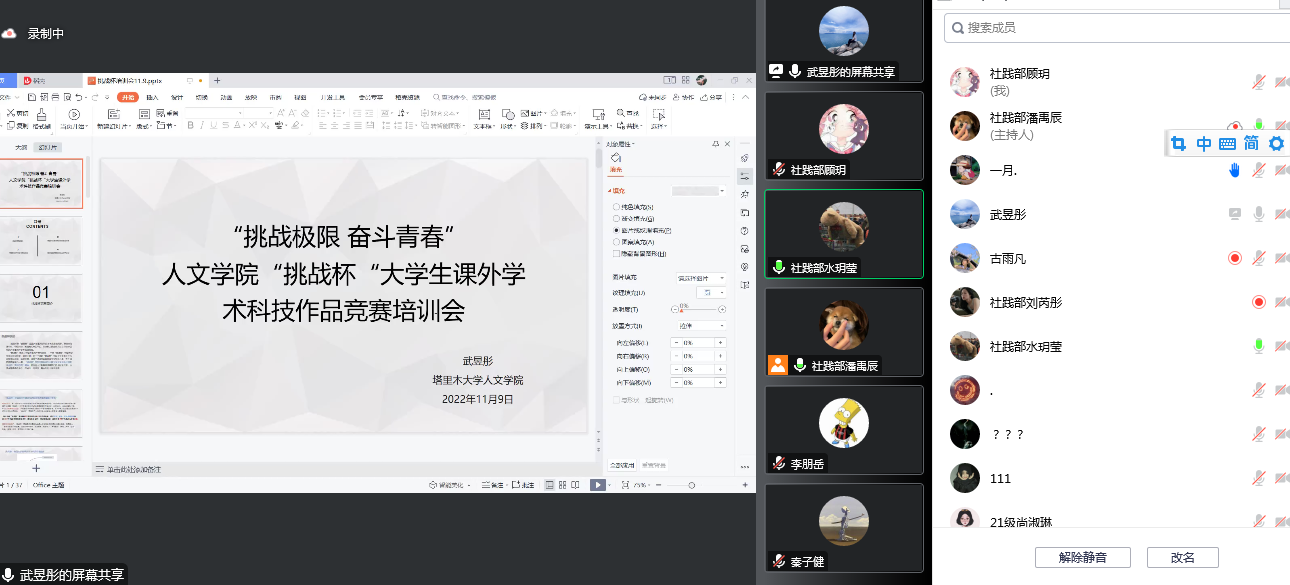This screenshot has height=585, width=1290.
Task: Click the raised hand icon beside 一月.
Action: click(x=1234, y=170)
